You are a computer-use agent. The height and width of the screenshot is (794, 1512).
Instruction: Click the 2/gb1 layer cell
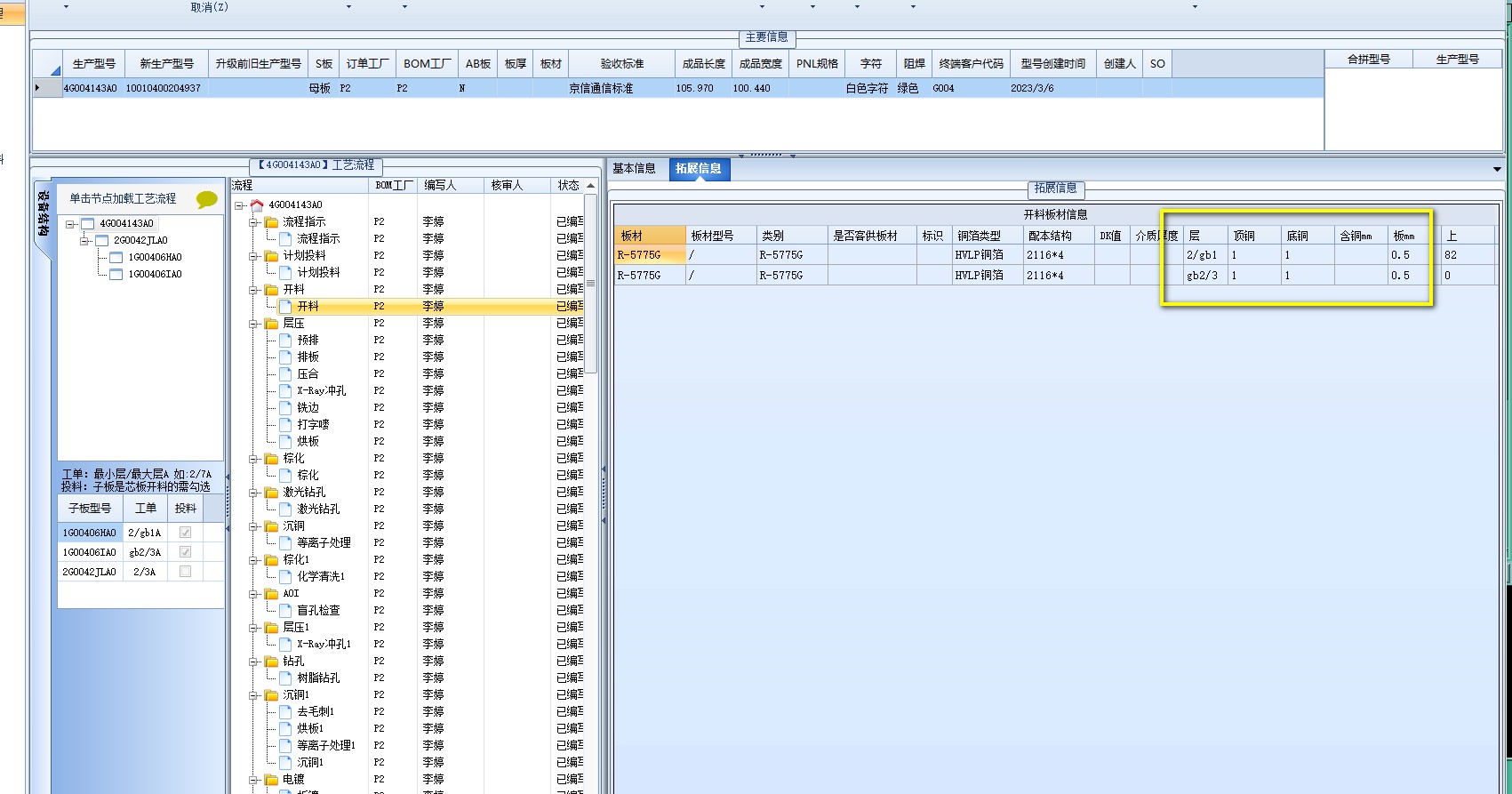click(1205, 255)
